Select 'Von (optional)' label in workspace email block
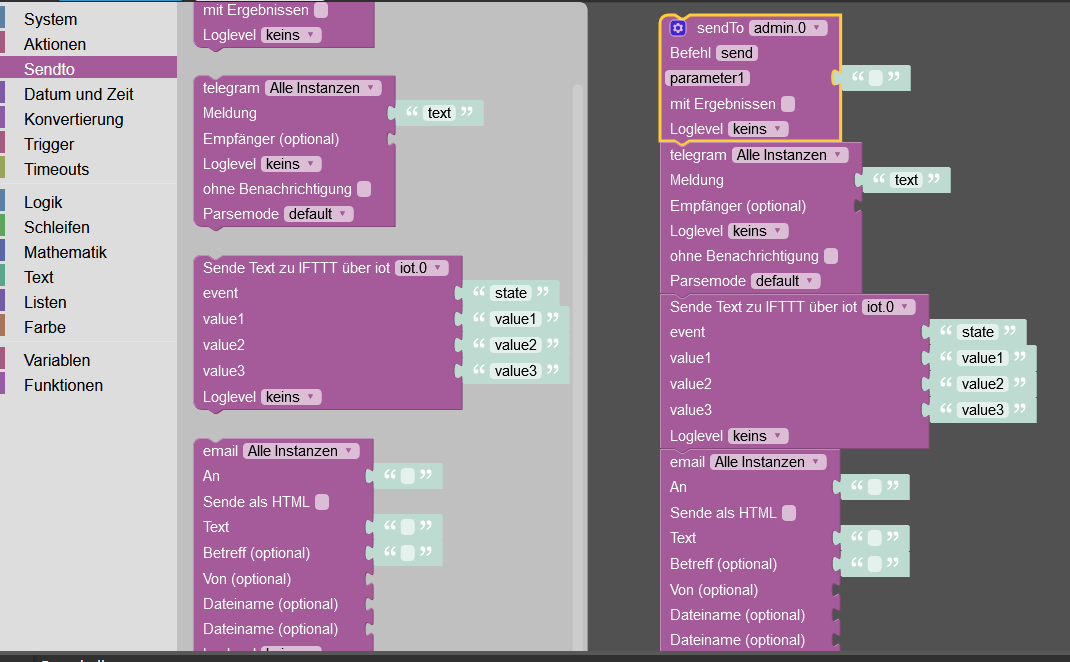 pyautogui.click(x=714, y=590)
